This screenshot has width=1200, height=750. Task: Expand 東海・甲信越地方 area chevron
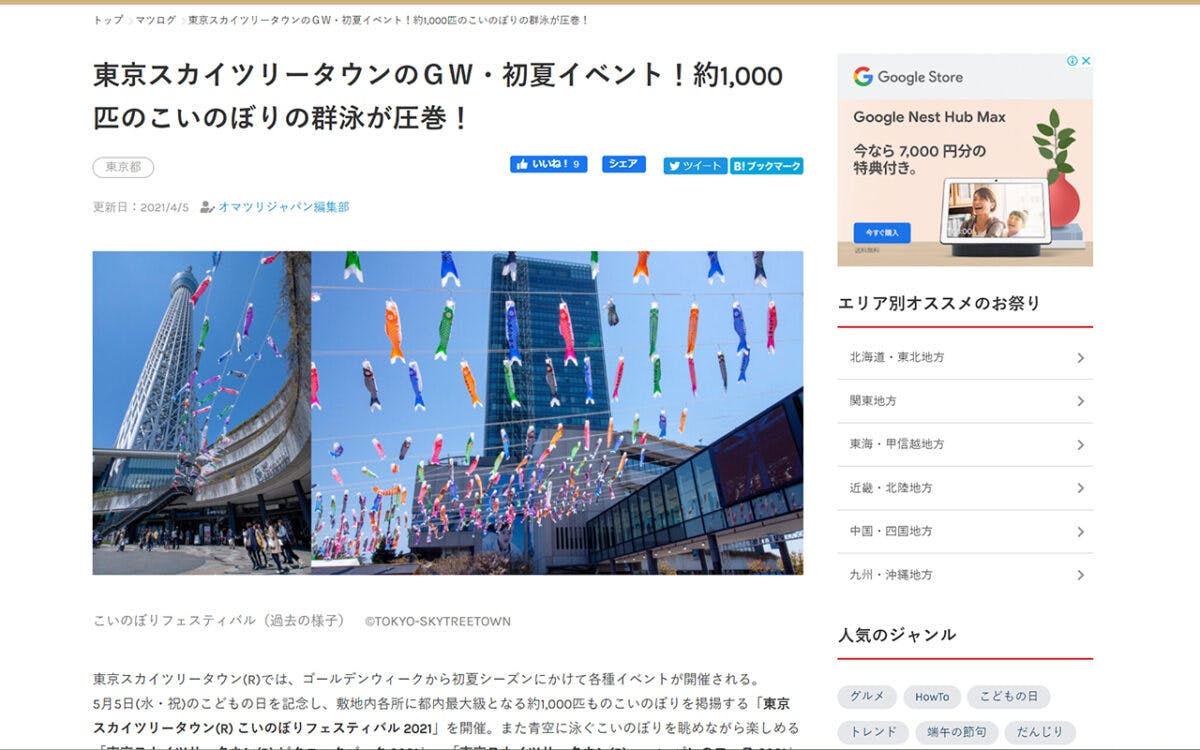(x=1080, y=444)
